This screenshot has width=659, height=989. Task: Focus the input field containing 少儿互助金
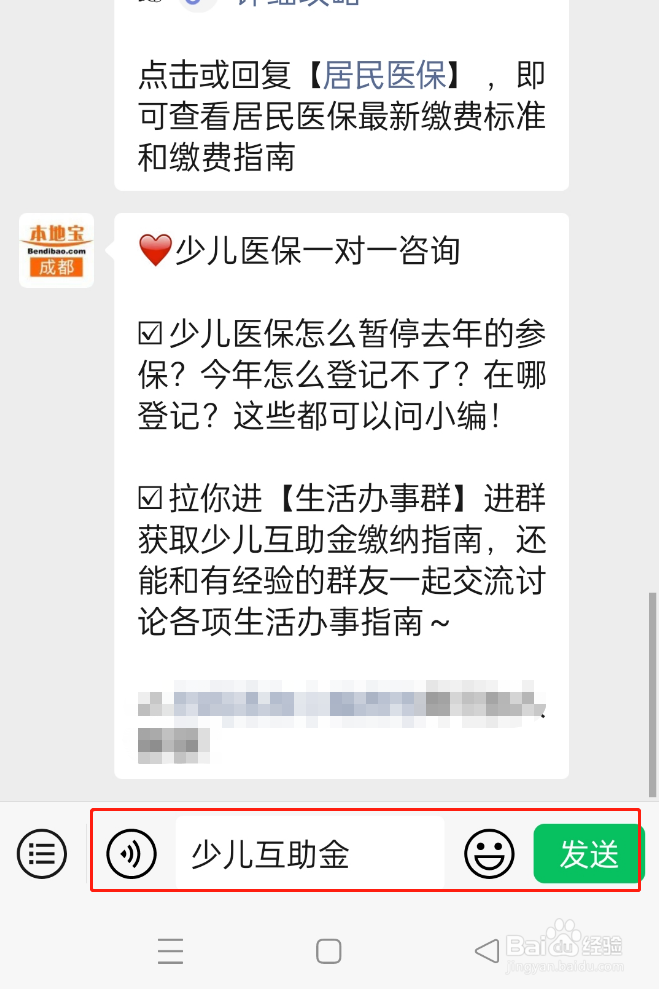(310, 854)
